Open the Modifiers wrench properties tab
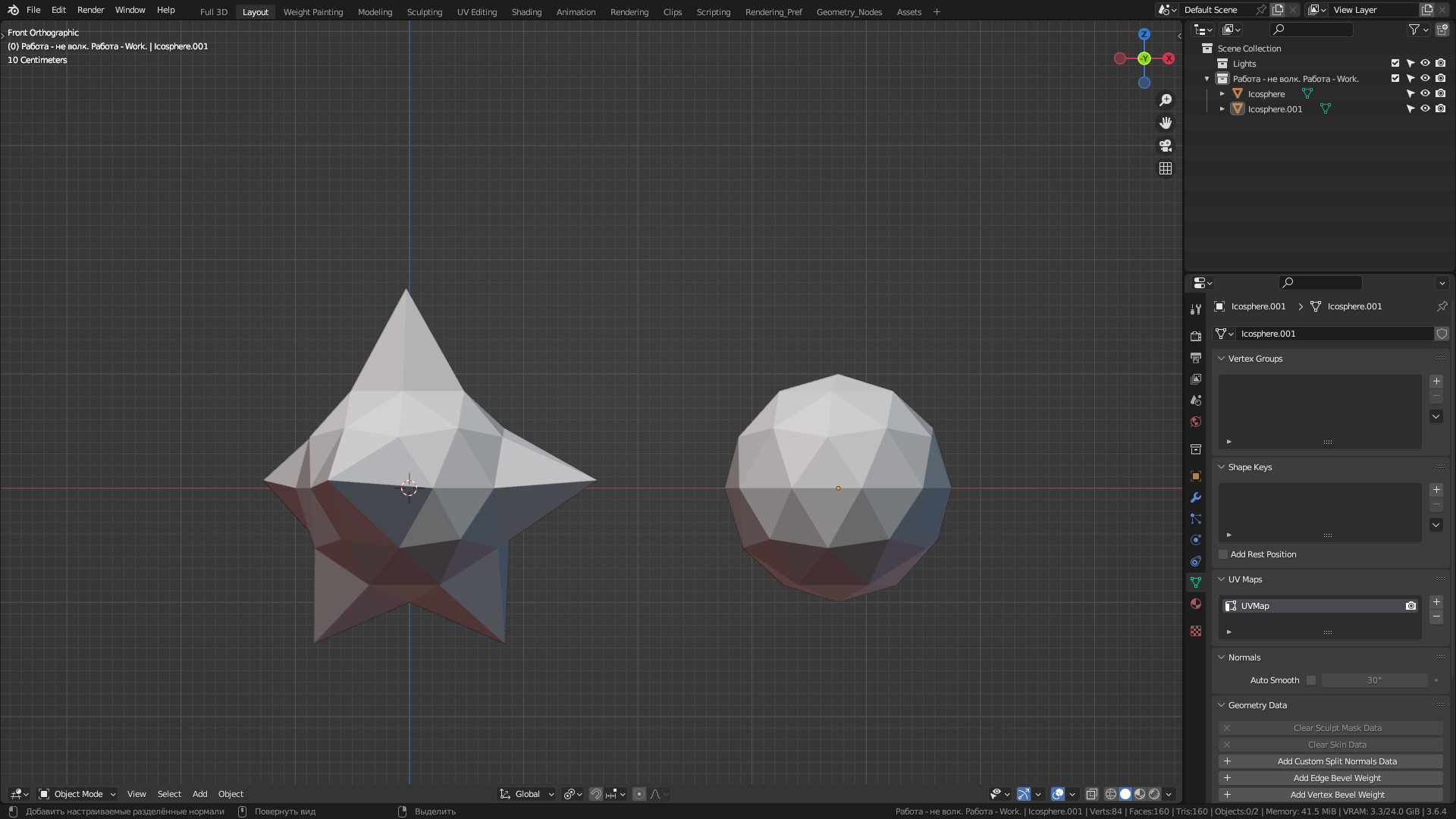Viewport: 1456px width, 819px height. 1196,497
